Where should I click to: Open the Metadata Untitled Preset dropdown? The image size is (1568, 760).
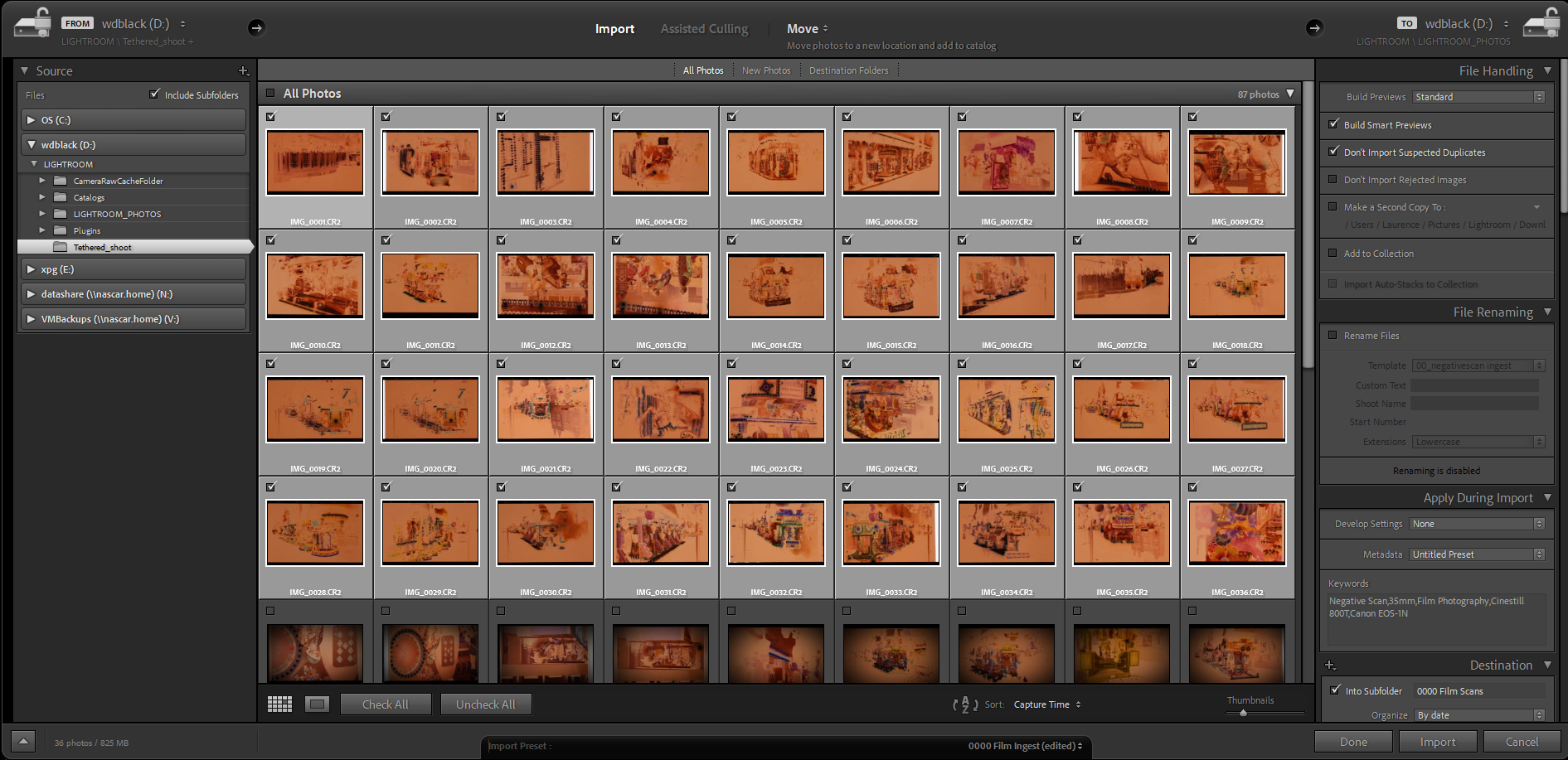coord(1477,554)
